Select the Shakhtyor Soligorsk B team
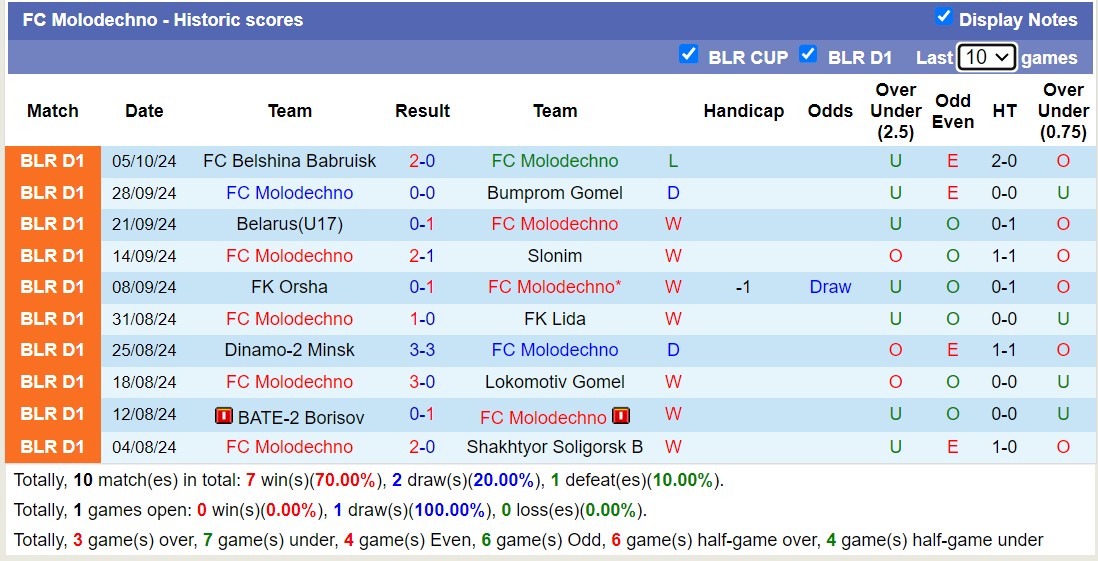 coord(555,447)
